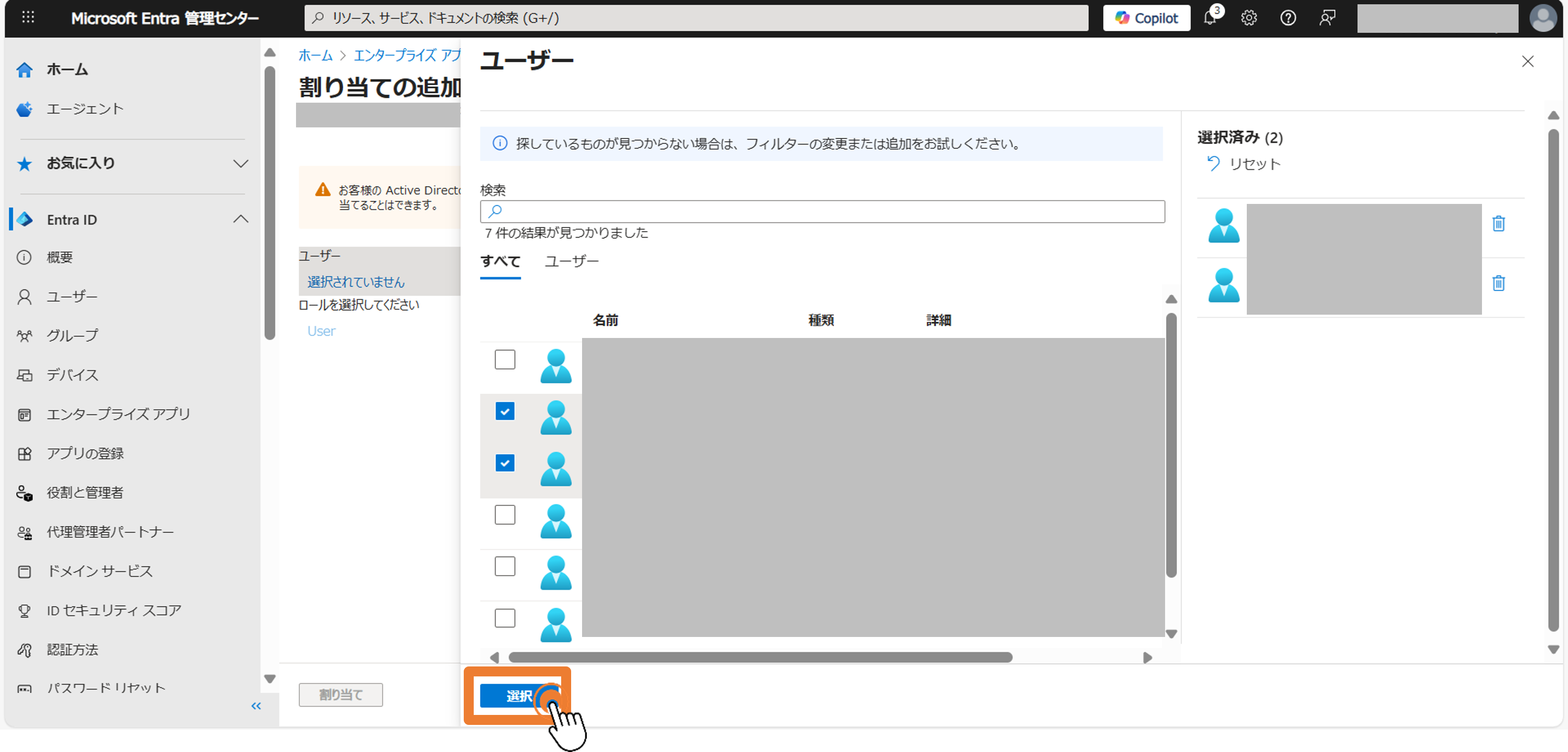Open the feedback person icon
Viewport: 1568px width, 752px height.
[x=1327, y=18]
